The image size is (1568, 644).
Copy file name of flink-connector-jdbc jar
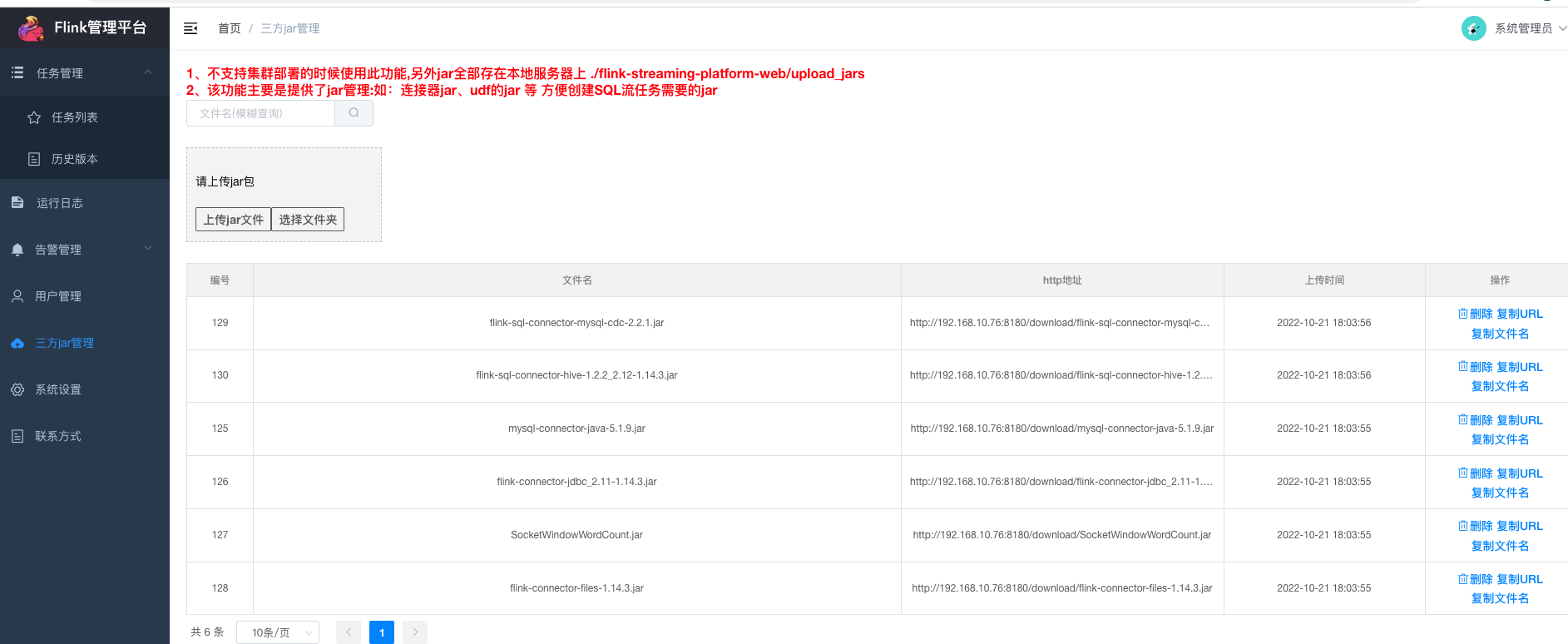1500,493
